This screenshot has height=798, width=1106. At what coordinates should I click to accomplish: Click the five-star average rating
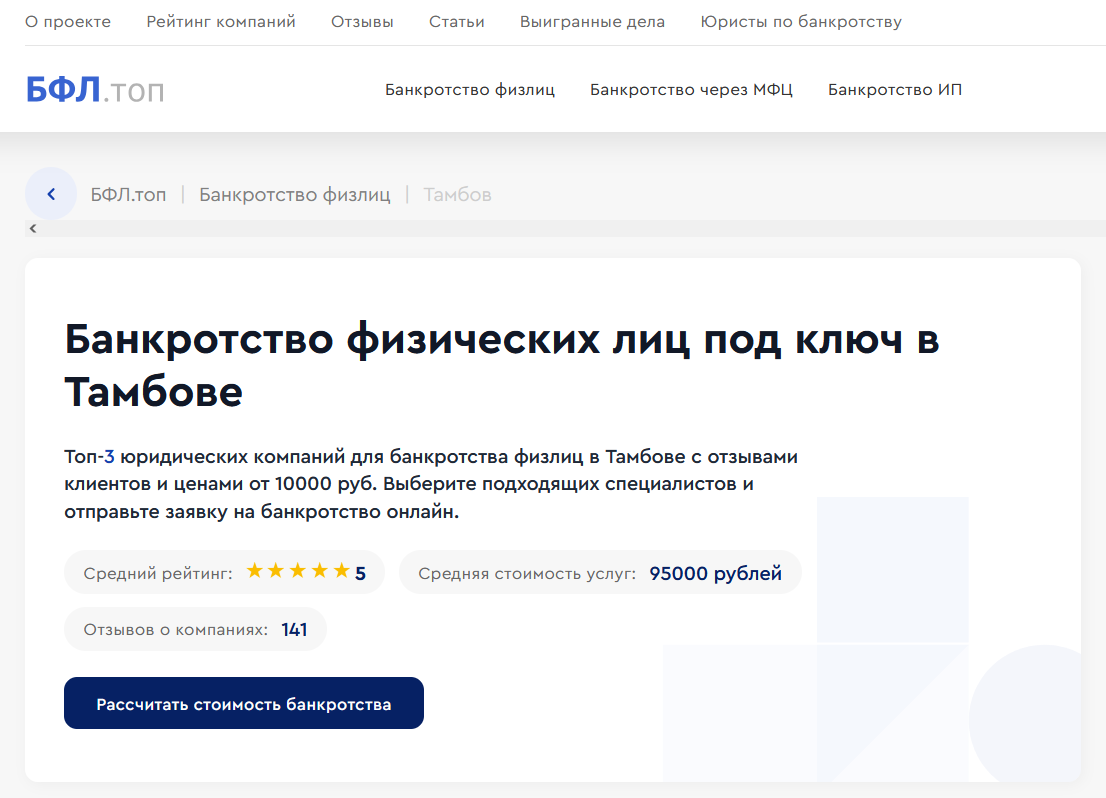click(298, 571)
